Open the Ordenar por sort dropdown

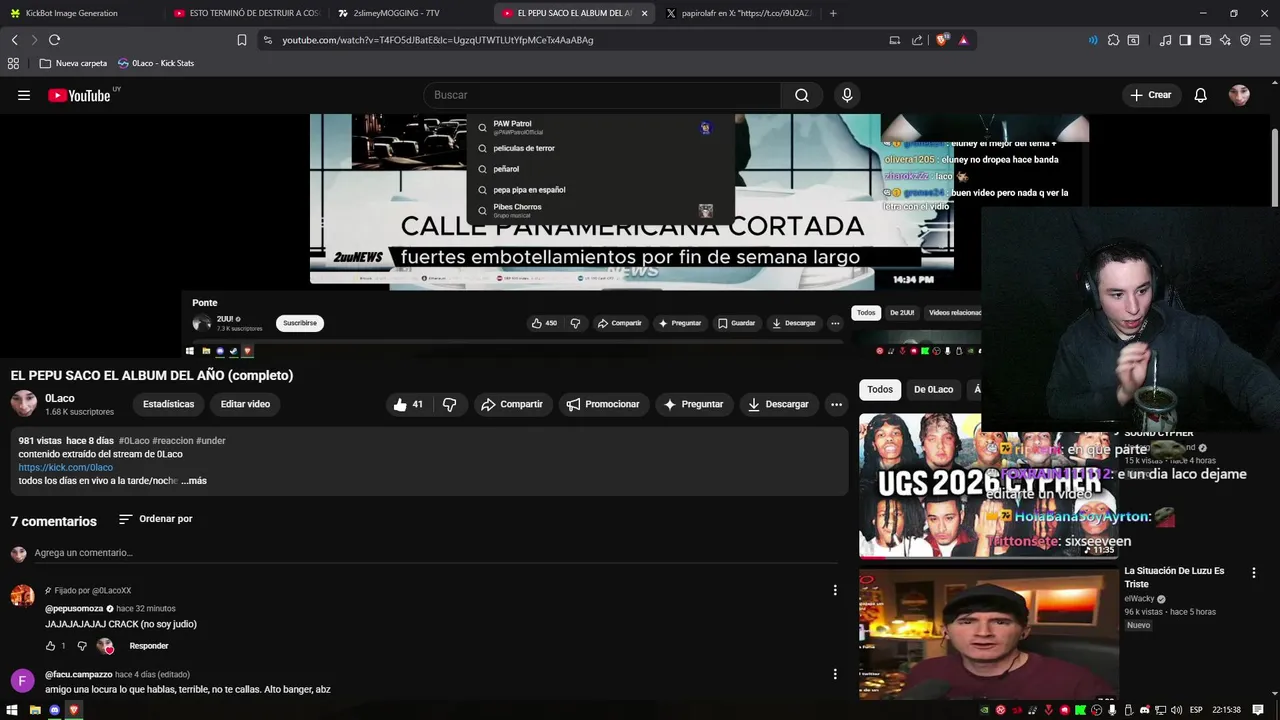click(155, 519)
